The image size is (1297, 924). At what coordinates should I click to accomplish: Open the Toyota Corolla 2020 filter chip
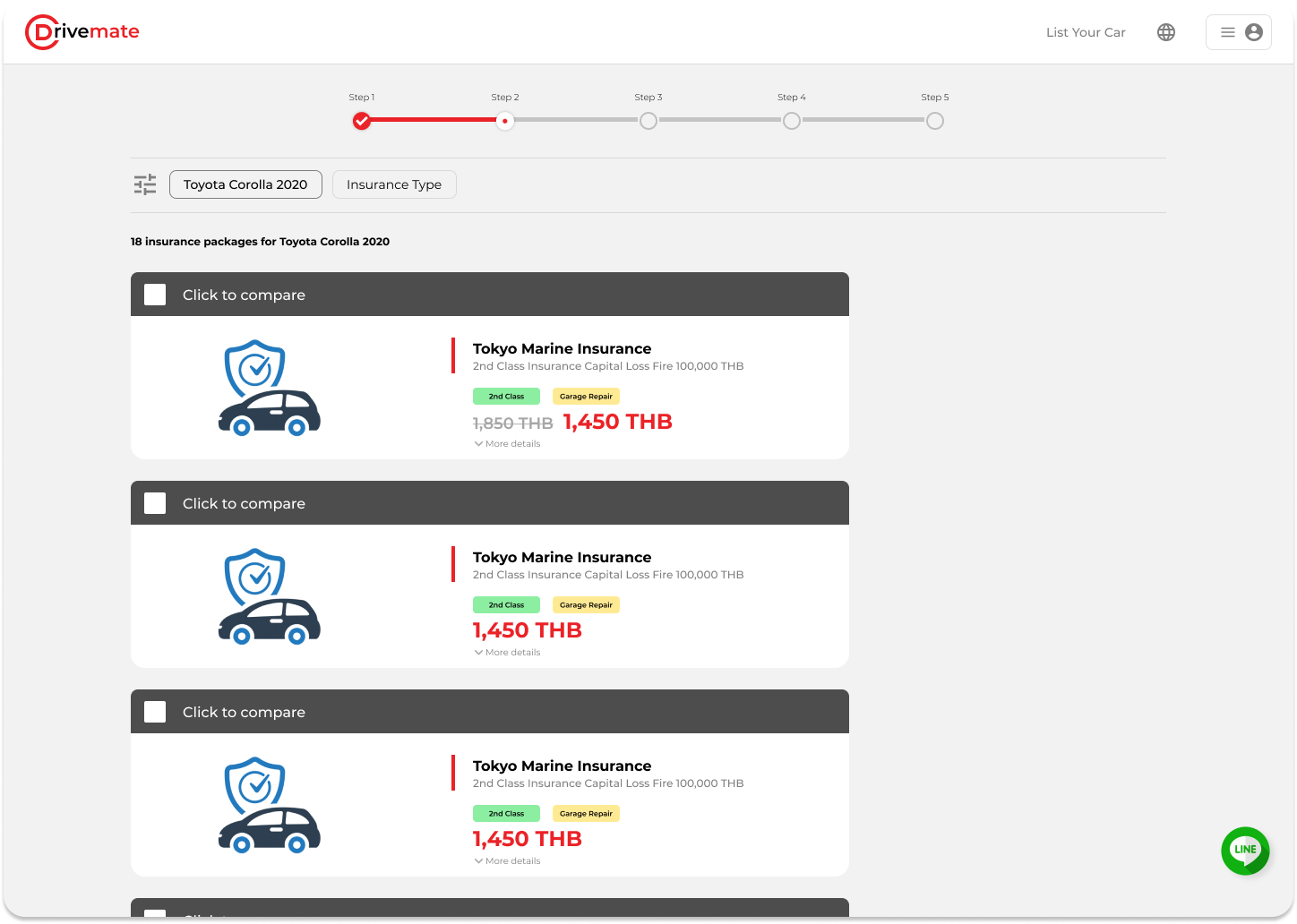[245, 184]
